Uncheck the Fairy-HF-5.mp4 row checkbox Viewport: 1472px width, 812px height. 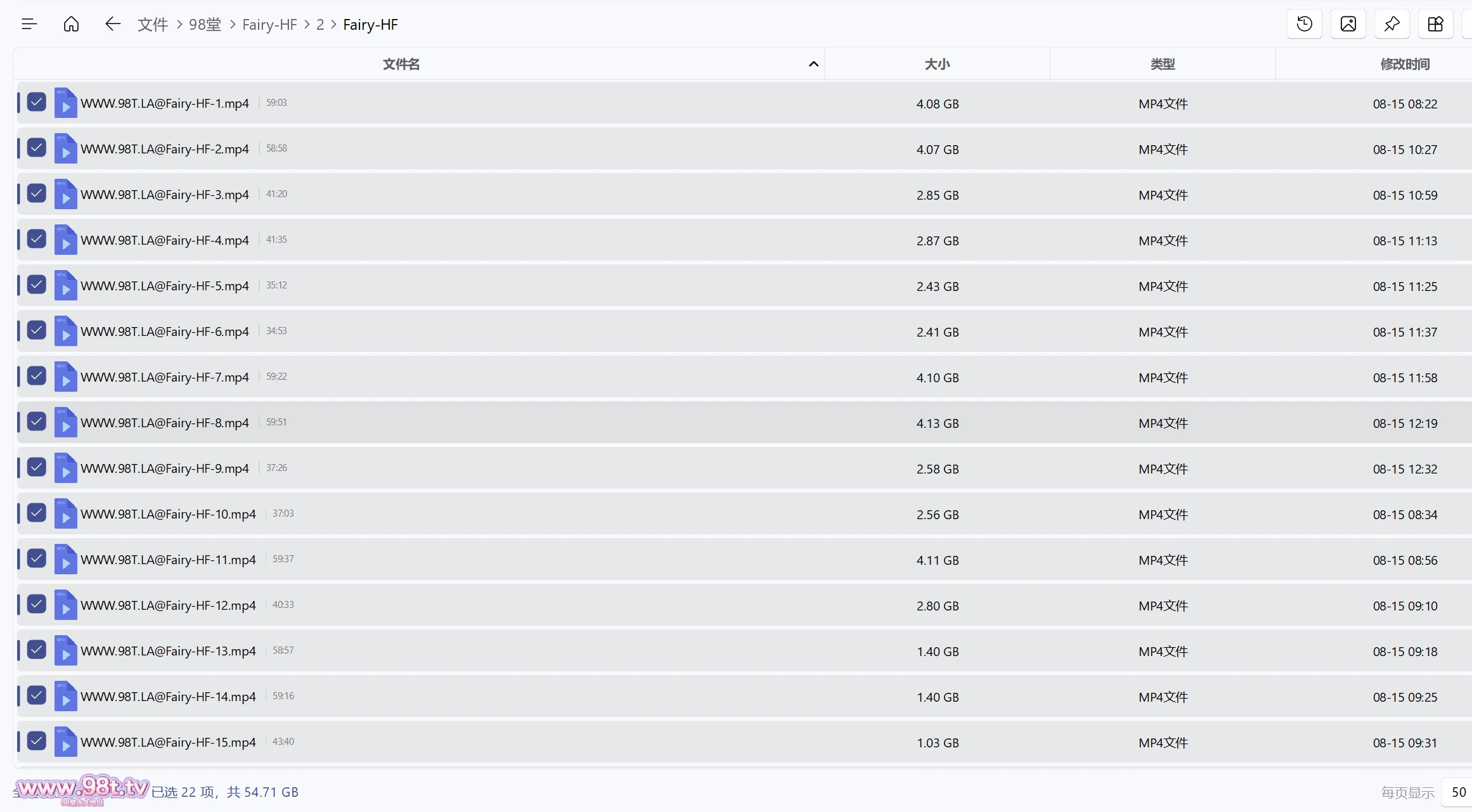click(37, 285)
